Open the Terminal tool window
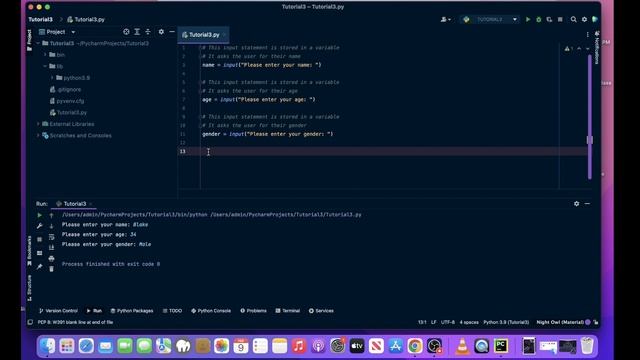Viewport: 640px width, 360px height. pos(288,311)
